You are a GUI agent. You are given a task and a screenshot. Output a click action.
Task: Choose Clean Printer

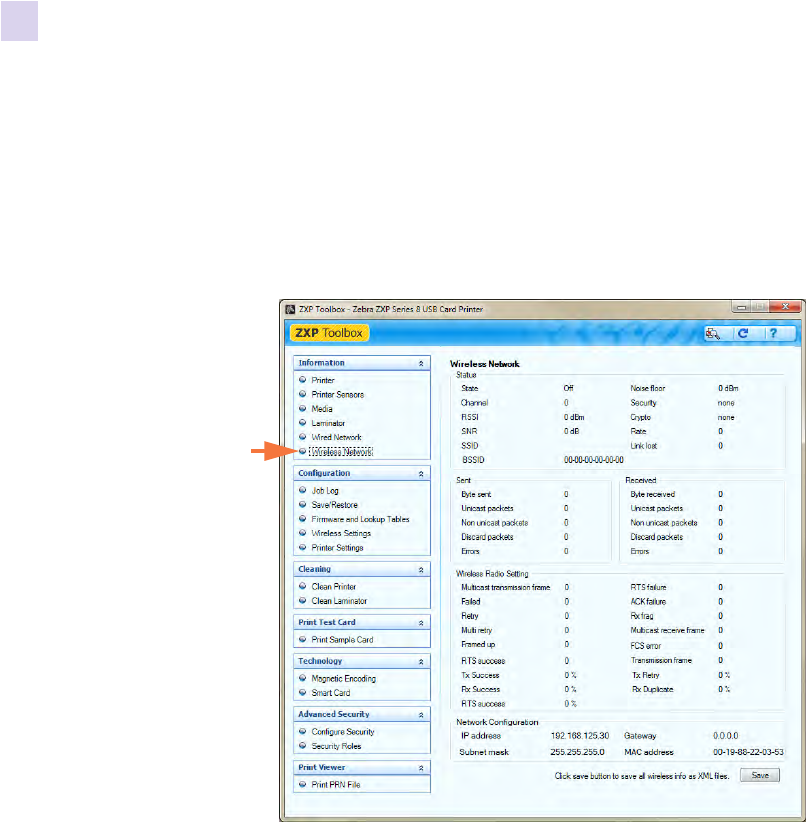334,587
